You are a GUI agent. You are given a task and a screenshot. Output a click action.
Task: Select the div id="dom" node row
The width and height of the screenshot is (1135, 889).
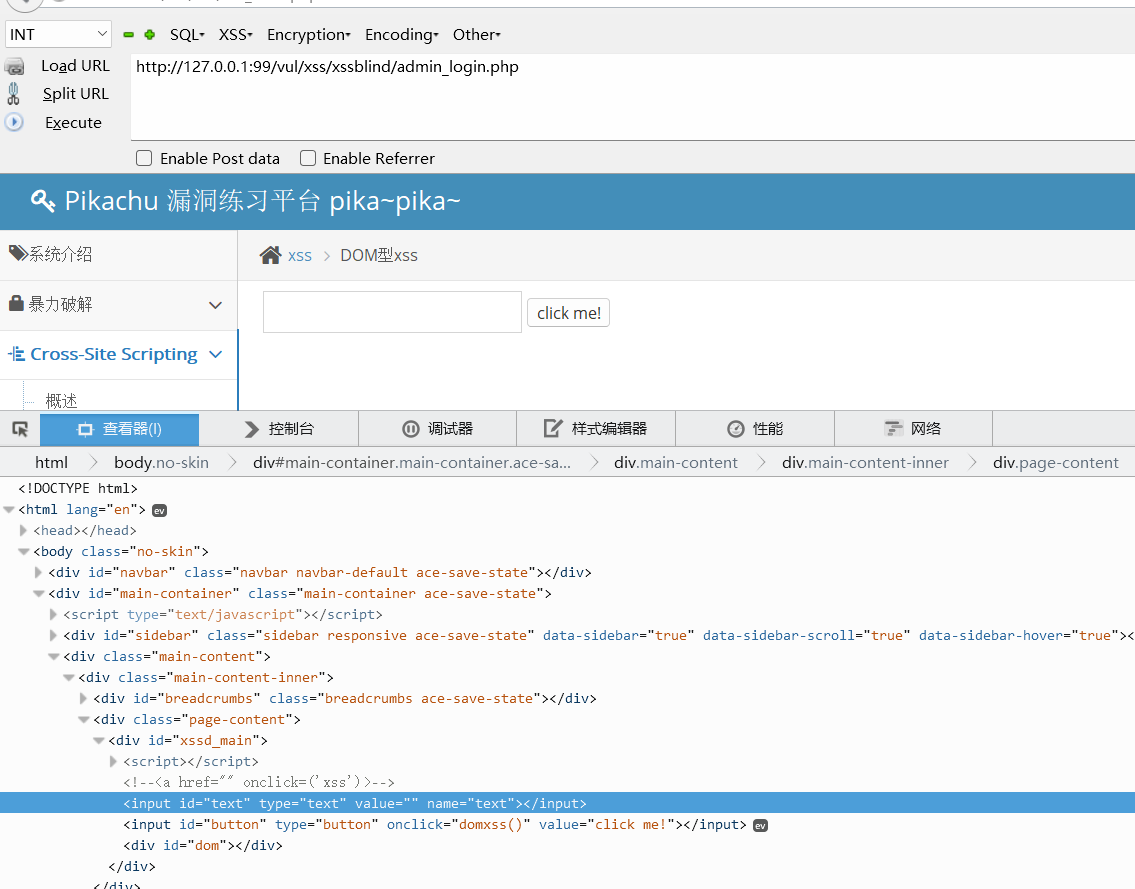pos(203,846)
